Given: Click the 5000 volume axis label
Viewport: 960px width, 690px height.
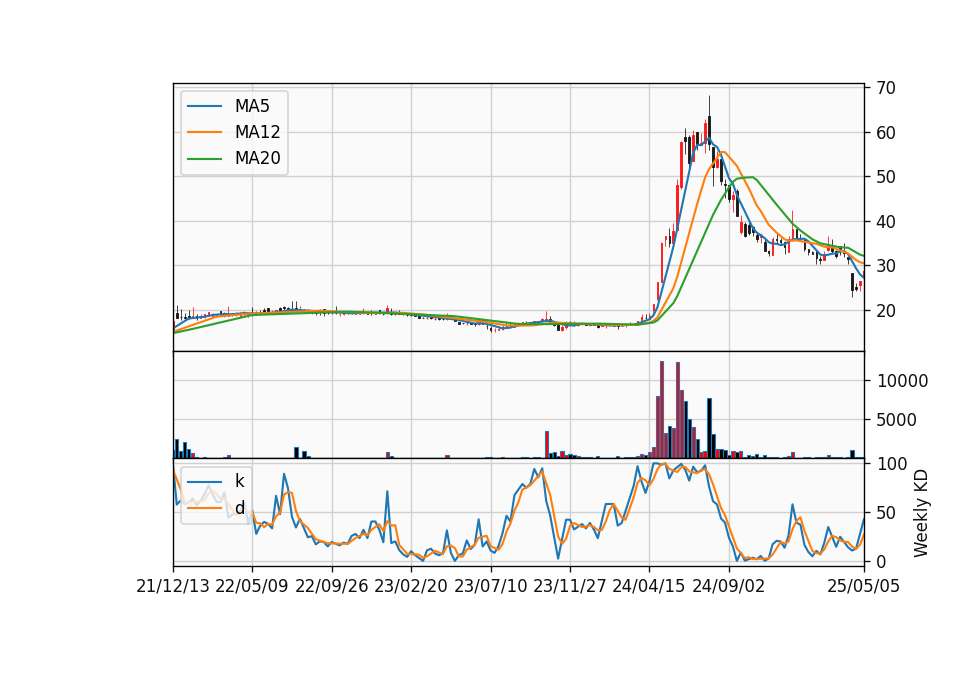Looking at the screenshot, I should (x=897, y=420).
